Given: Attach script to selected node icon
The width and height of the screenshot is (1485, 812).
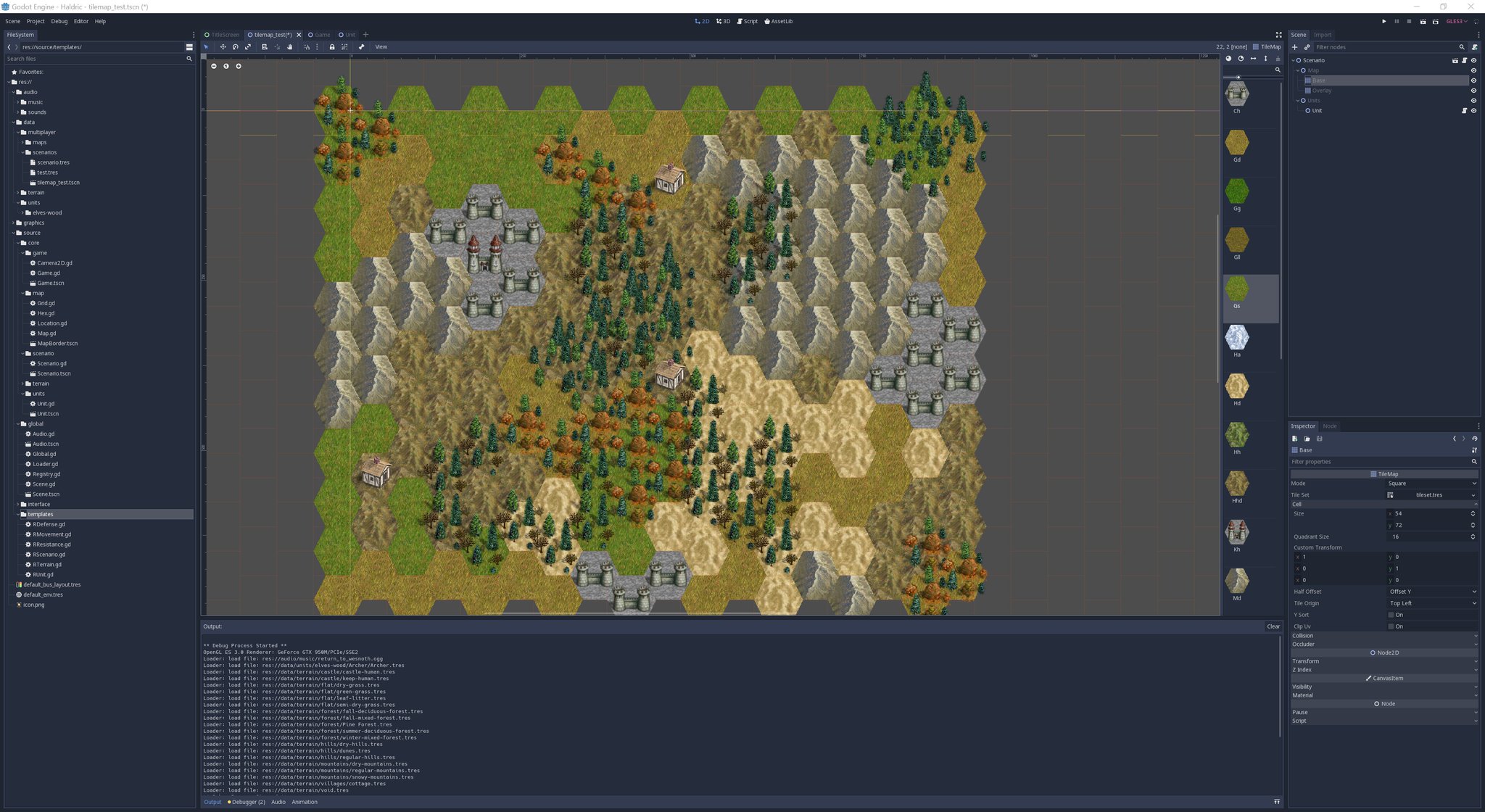Looking at the screenshot, I should pyautogui.click(x=1475, y=47).
